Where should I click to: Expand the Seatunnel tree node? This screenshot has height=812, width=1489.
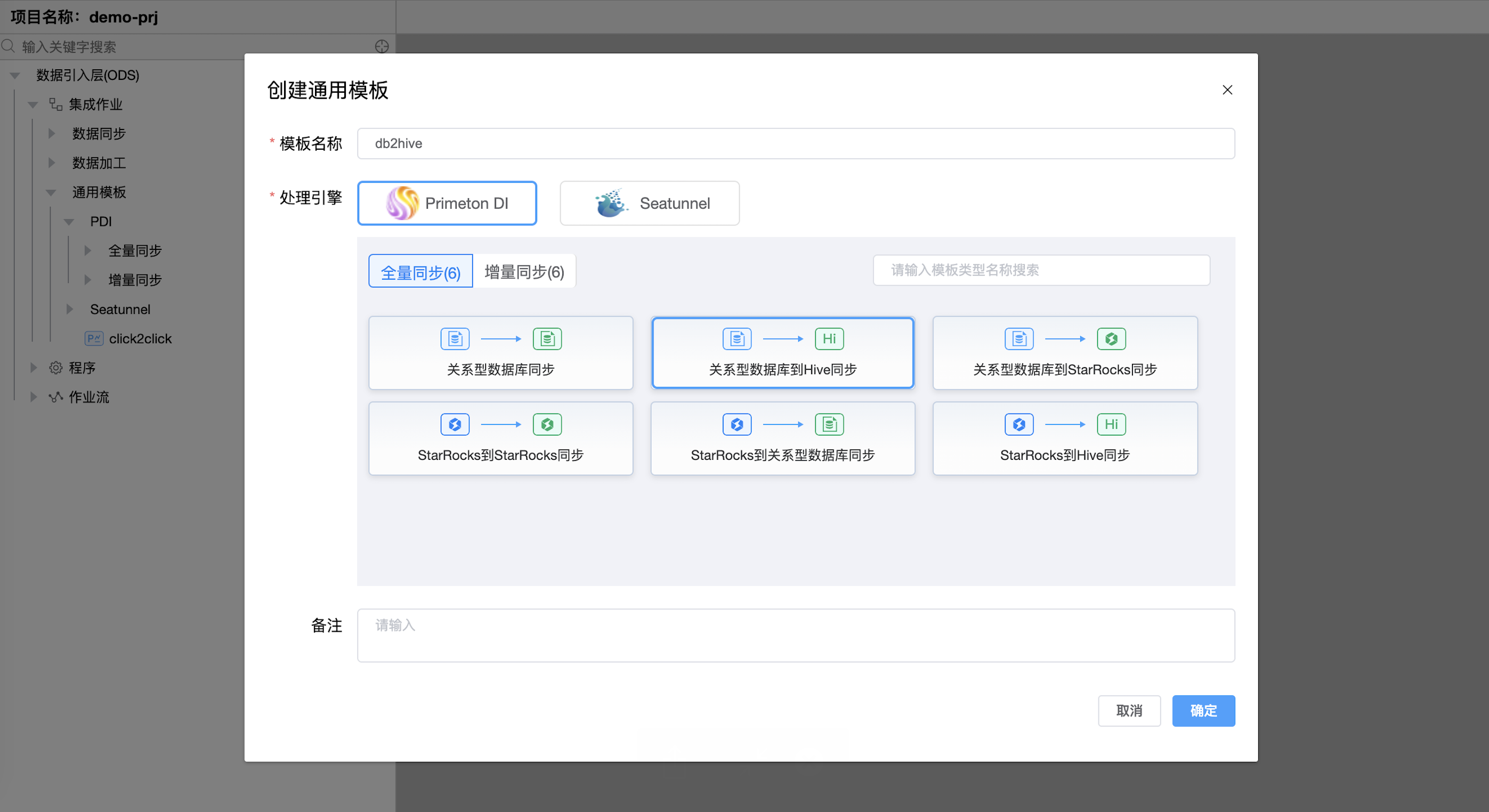pos(69,308)
